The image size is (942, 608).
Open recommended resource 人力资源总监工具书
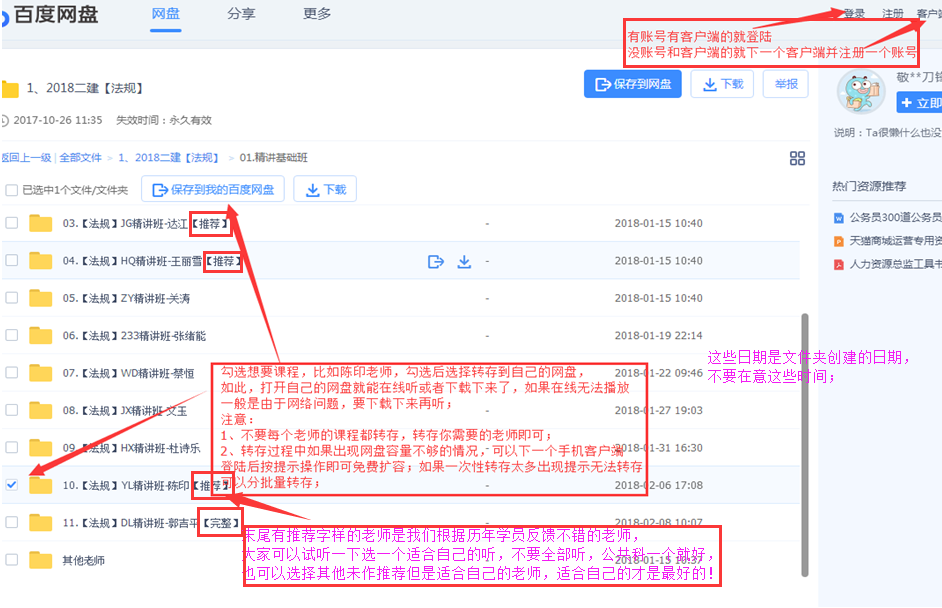(895, 264)
